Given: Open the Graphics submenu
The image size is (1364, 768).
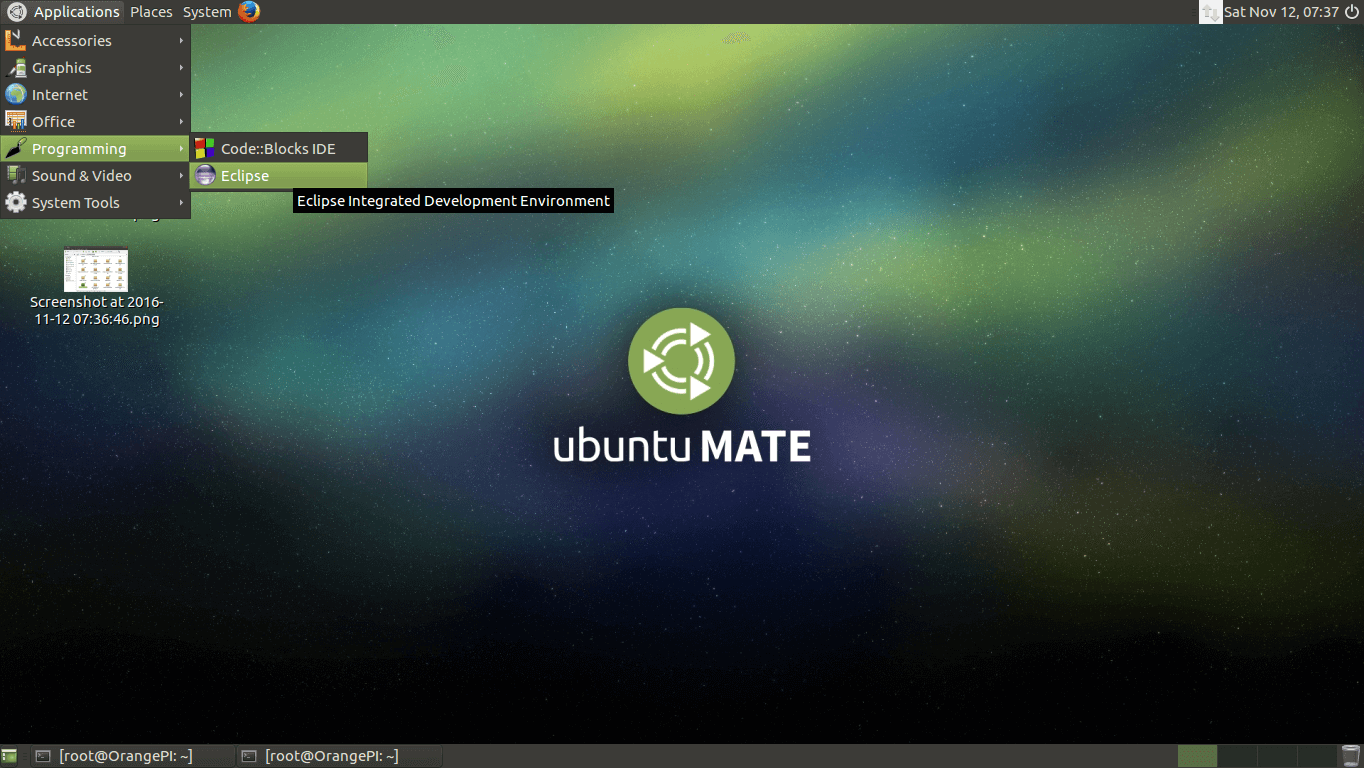Looking at the screenshot, I should click(x=95, y=68).
